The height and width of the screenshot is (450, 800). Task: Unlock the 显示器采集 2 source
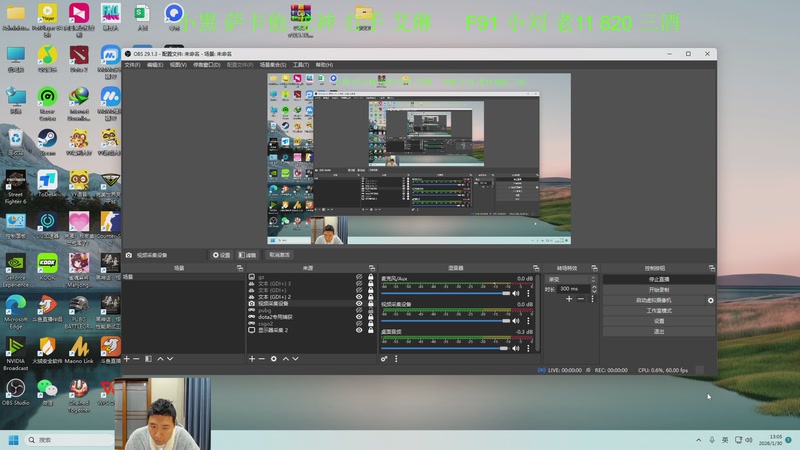pyautogui.click(x=370, y=330)
